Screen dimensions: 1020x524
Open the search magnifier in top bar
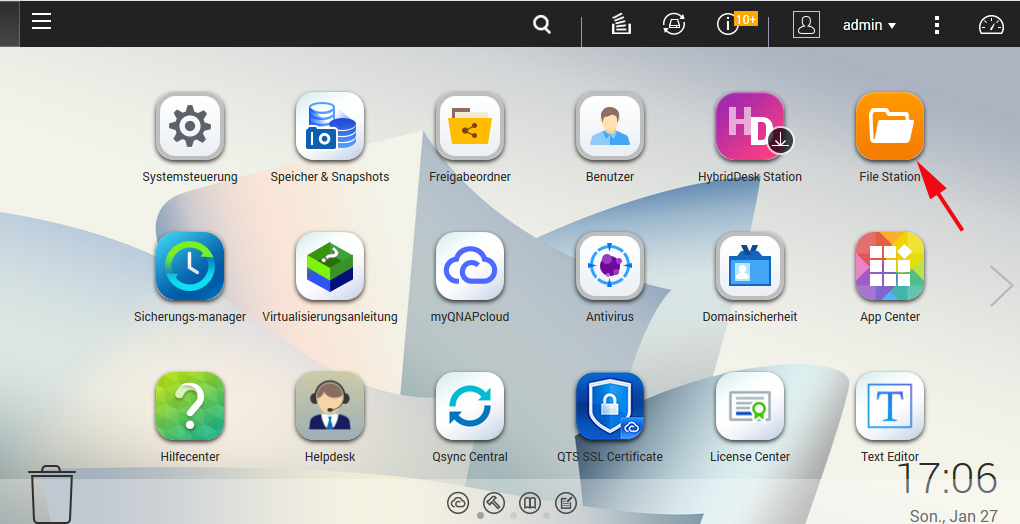pos(542,25)
